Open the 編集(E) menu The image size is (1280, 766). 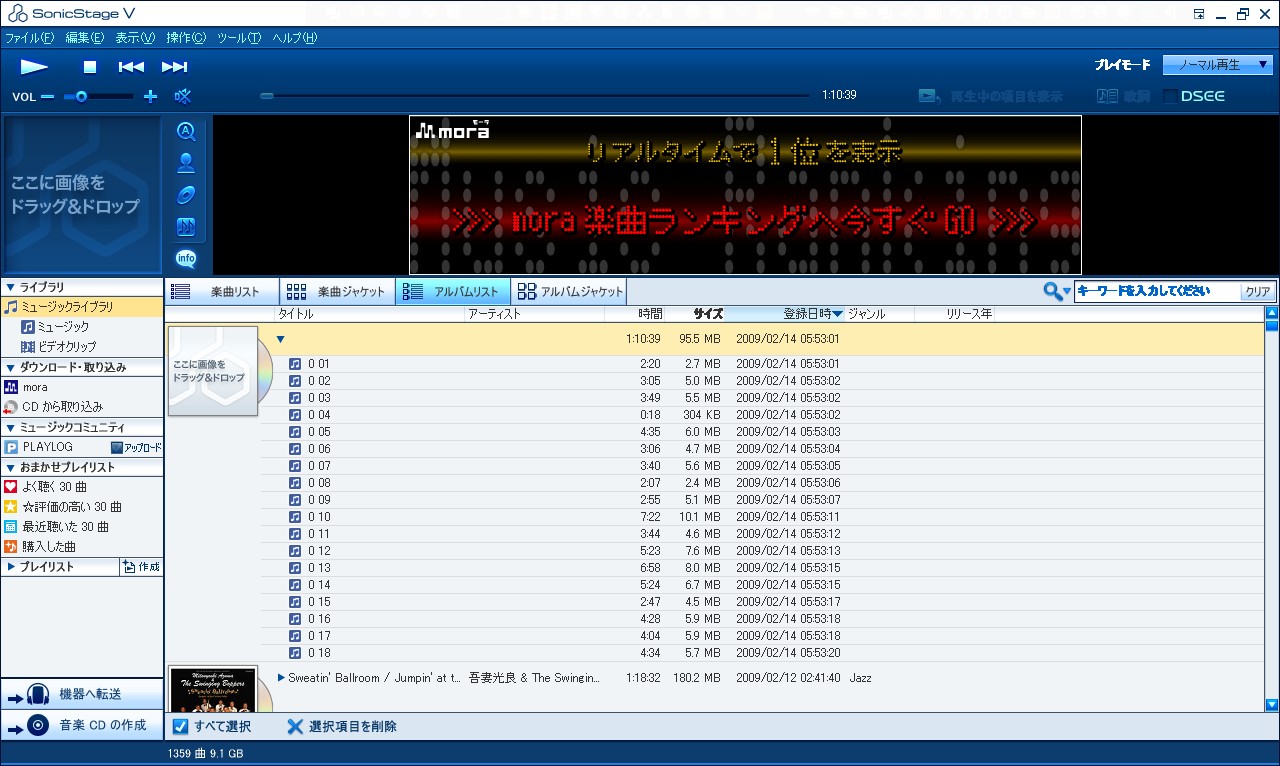point(84,38)
